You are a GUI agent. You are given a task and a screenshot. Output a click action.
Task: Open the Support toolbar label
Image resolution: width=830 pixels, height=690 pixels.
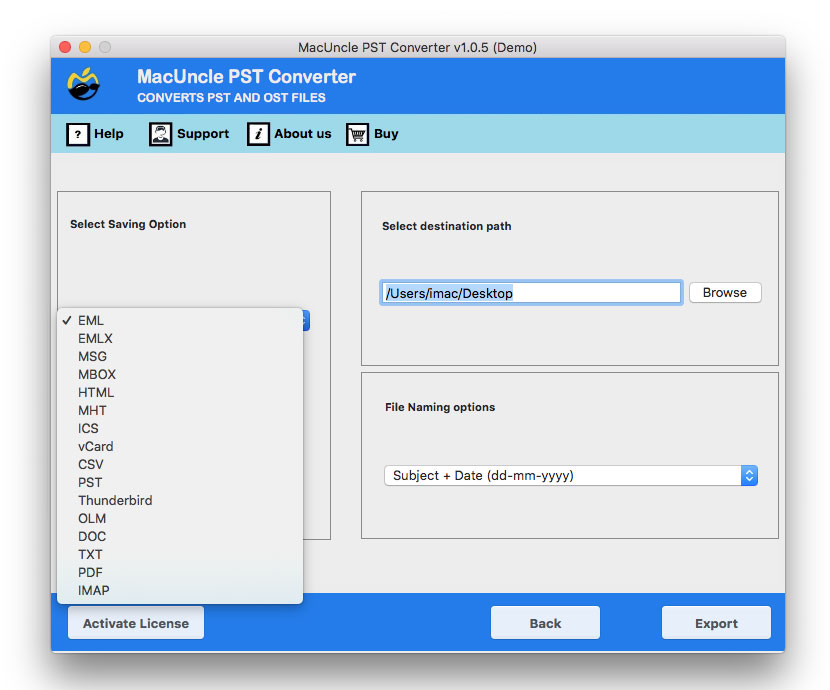(203, 134)
